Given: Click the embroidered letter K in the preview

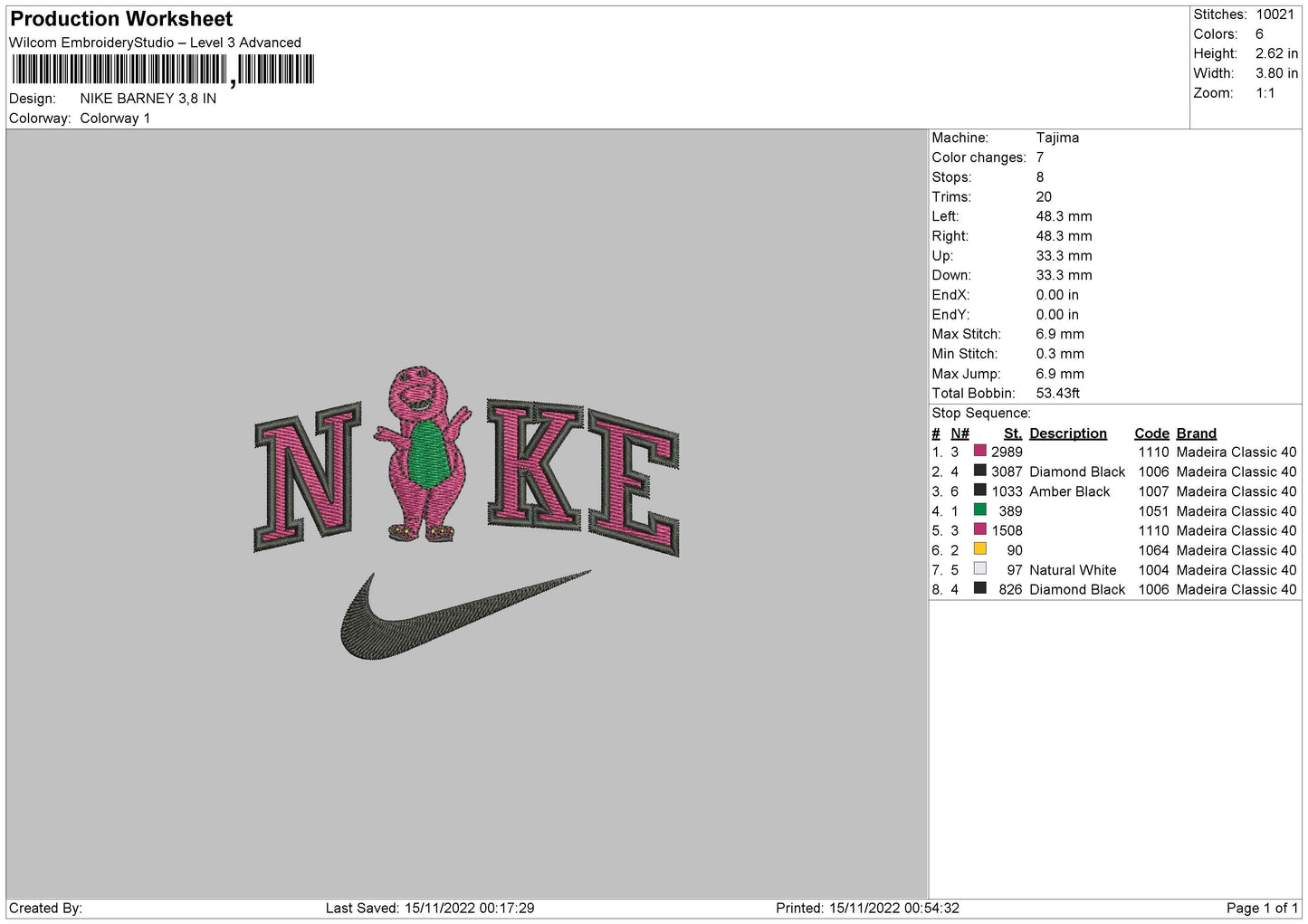Looking at the screenshot, I should click(534, 463).
